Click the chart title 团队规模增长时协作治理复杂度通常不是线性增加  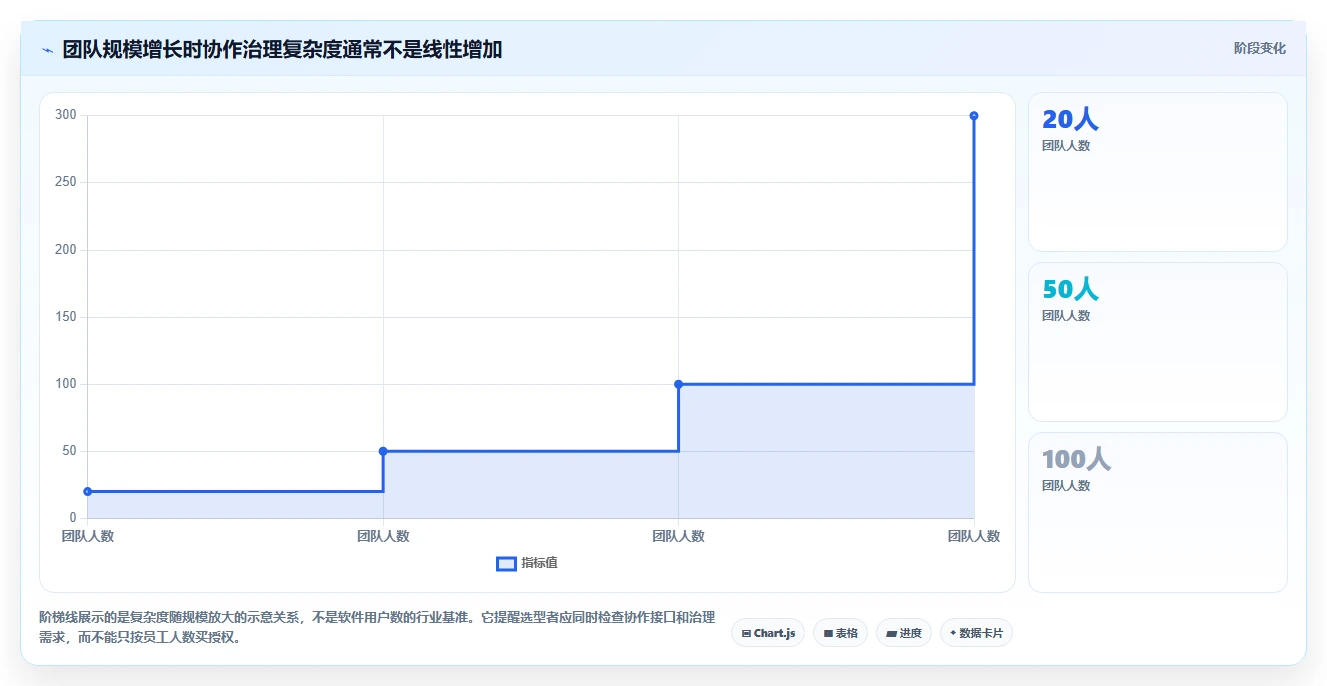(282, 49)
